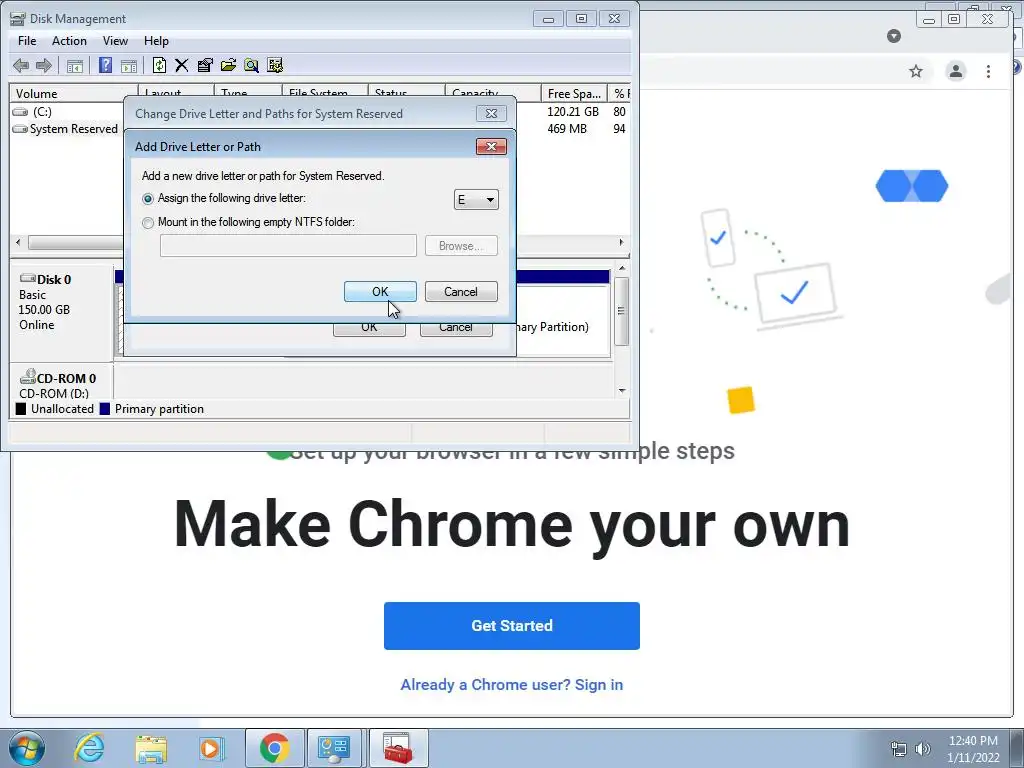
Task: Click Chrome tab search down arrow
Action: [894, 36]
